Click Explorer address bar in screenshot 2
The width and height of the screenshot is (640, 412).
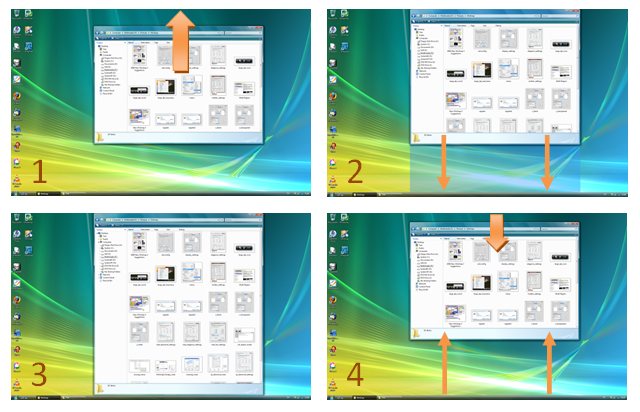[x=480, y=16]
